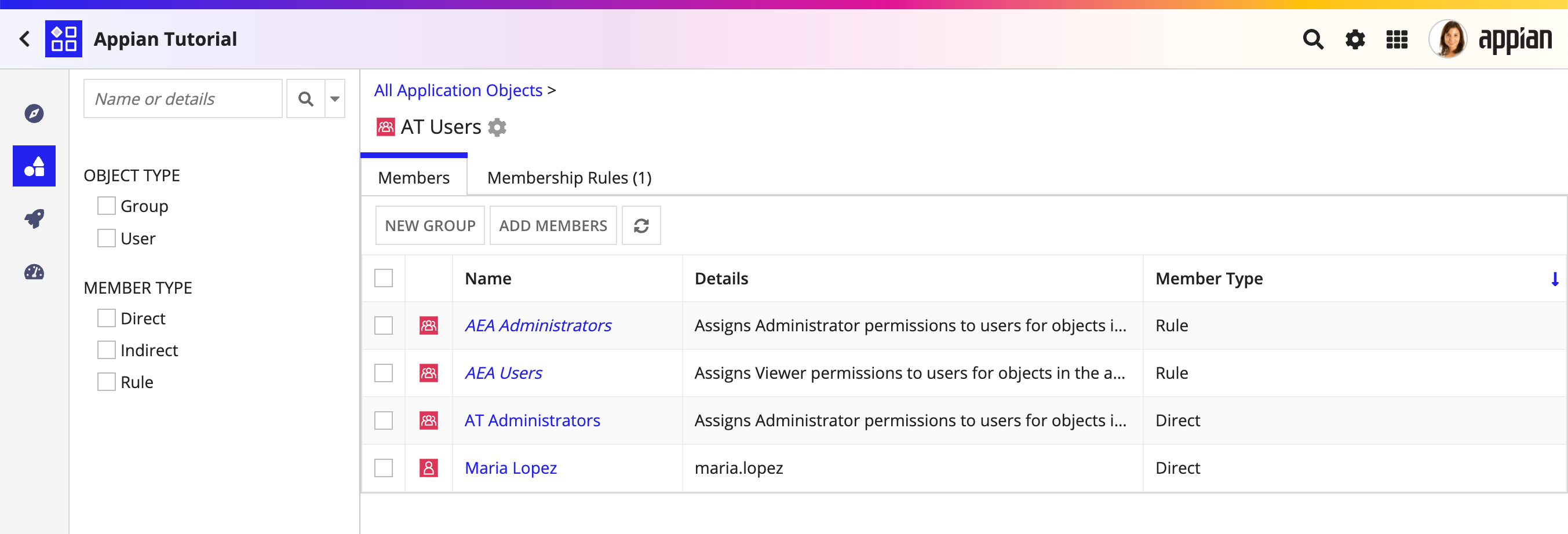1568x534 pixels.
Task: Click the ADD MEMBERS button
Action: (553, 226)
